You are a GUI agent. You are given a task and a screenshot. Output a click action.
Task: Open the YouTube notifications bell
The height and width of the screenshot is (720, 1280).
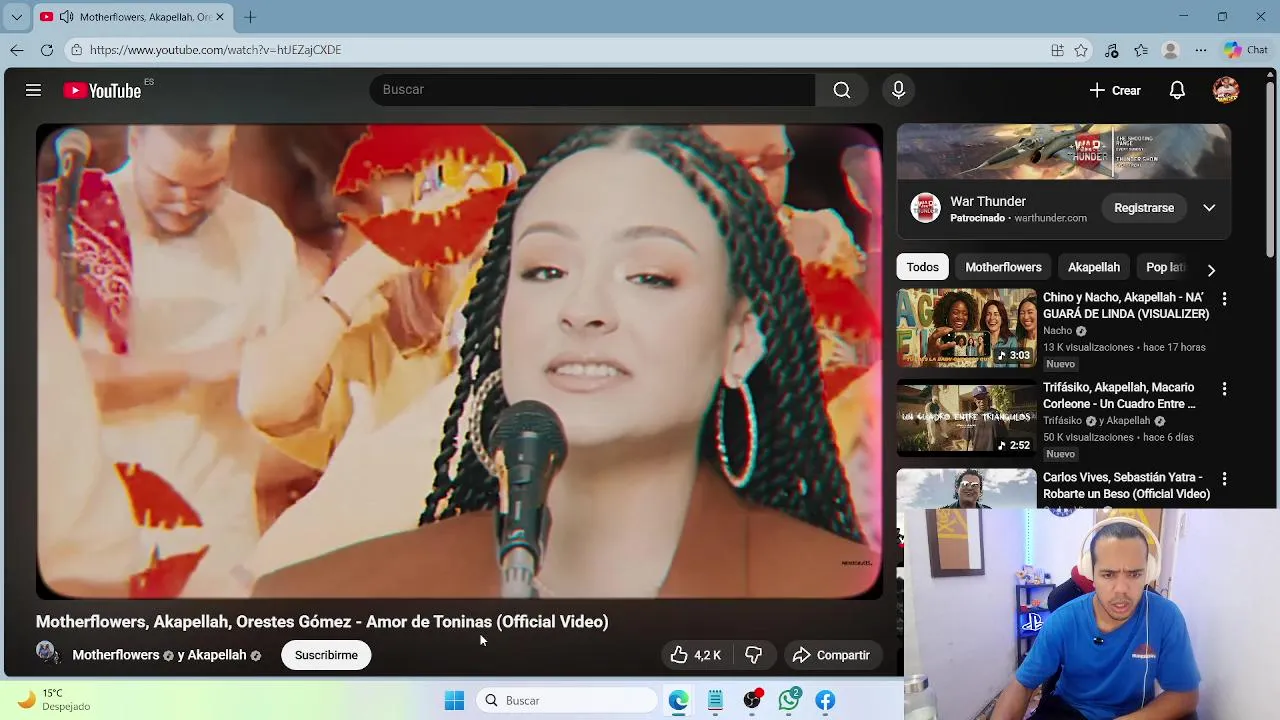1177,90
